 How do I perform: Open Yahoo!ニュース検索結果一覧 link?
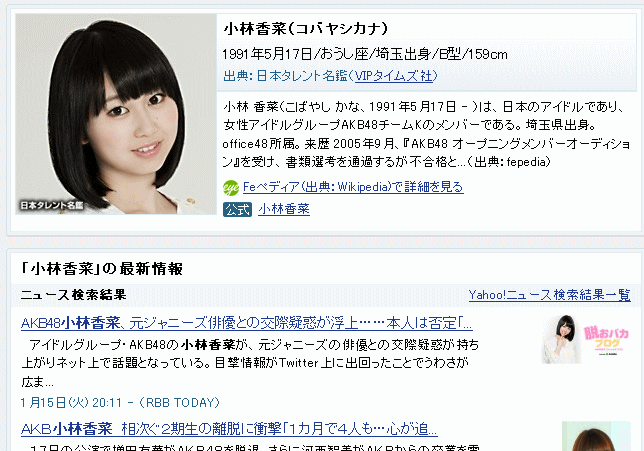[x=549, y=295]
